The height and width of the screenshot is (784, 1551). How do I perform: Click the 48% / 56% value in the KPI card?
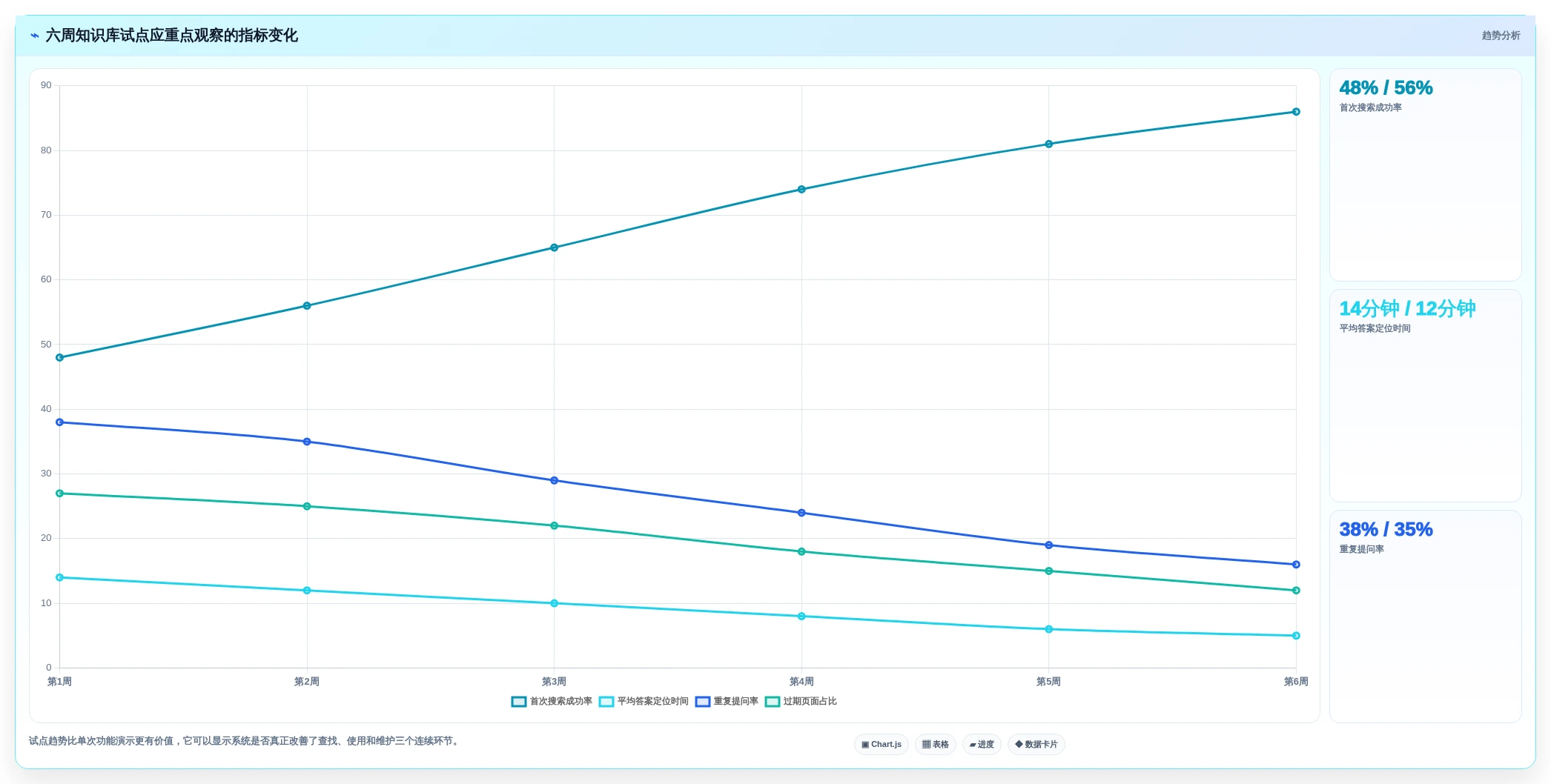coord(1386,88)
